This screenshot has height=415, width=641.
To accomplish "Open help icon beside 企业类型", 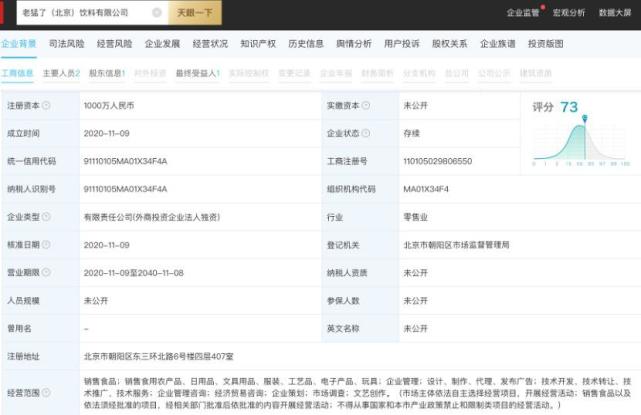I will coord(46,217).
